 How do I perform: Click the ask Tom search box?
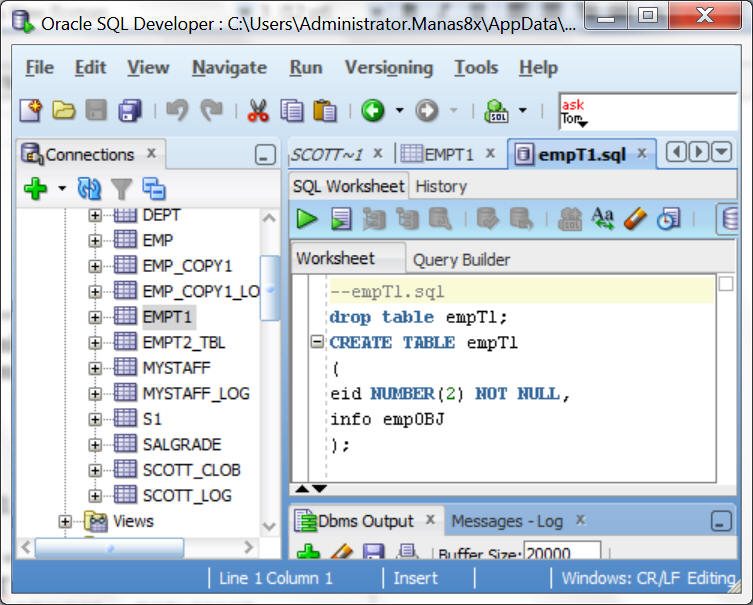point(648,112)
